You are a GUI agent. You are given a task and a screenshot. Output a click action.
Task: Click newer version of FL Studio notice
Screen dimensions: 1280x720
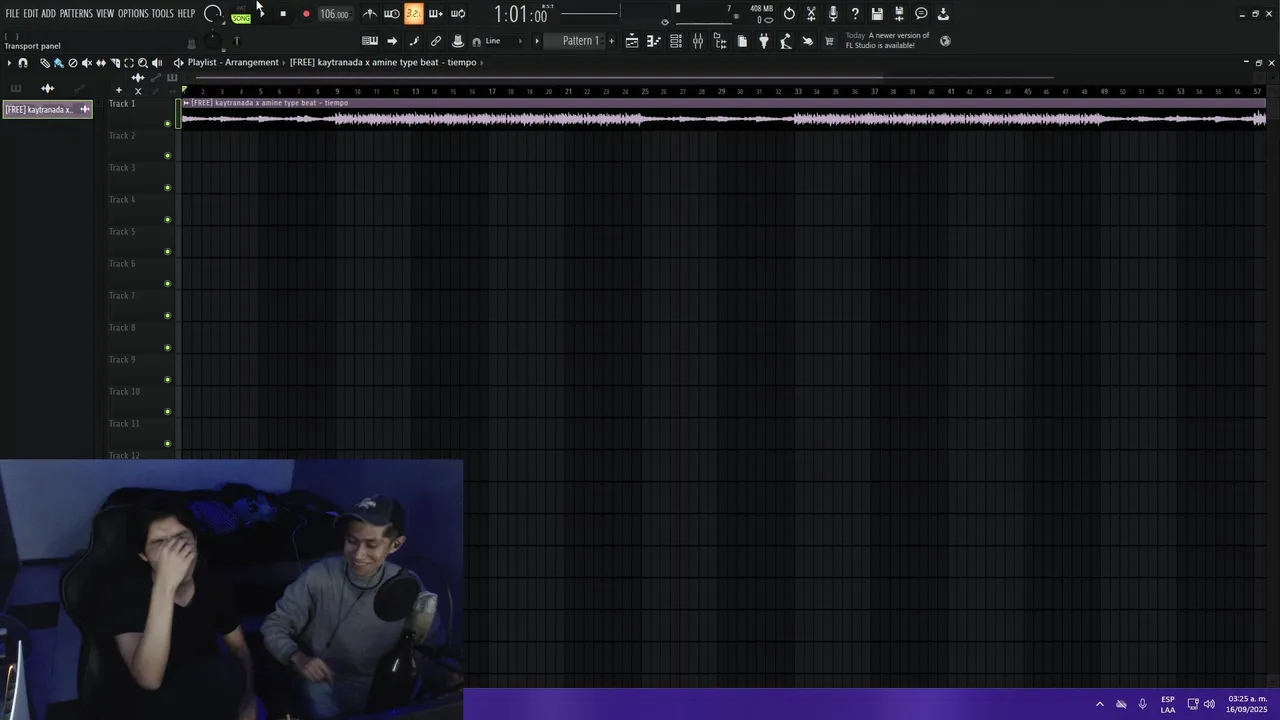click(x=887, y=40)
